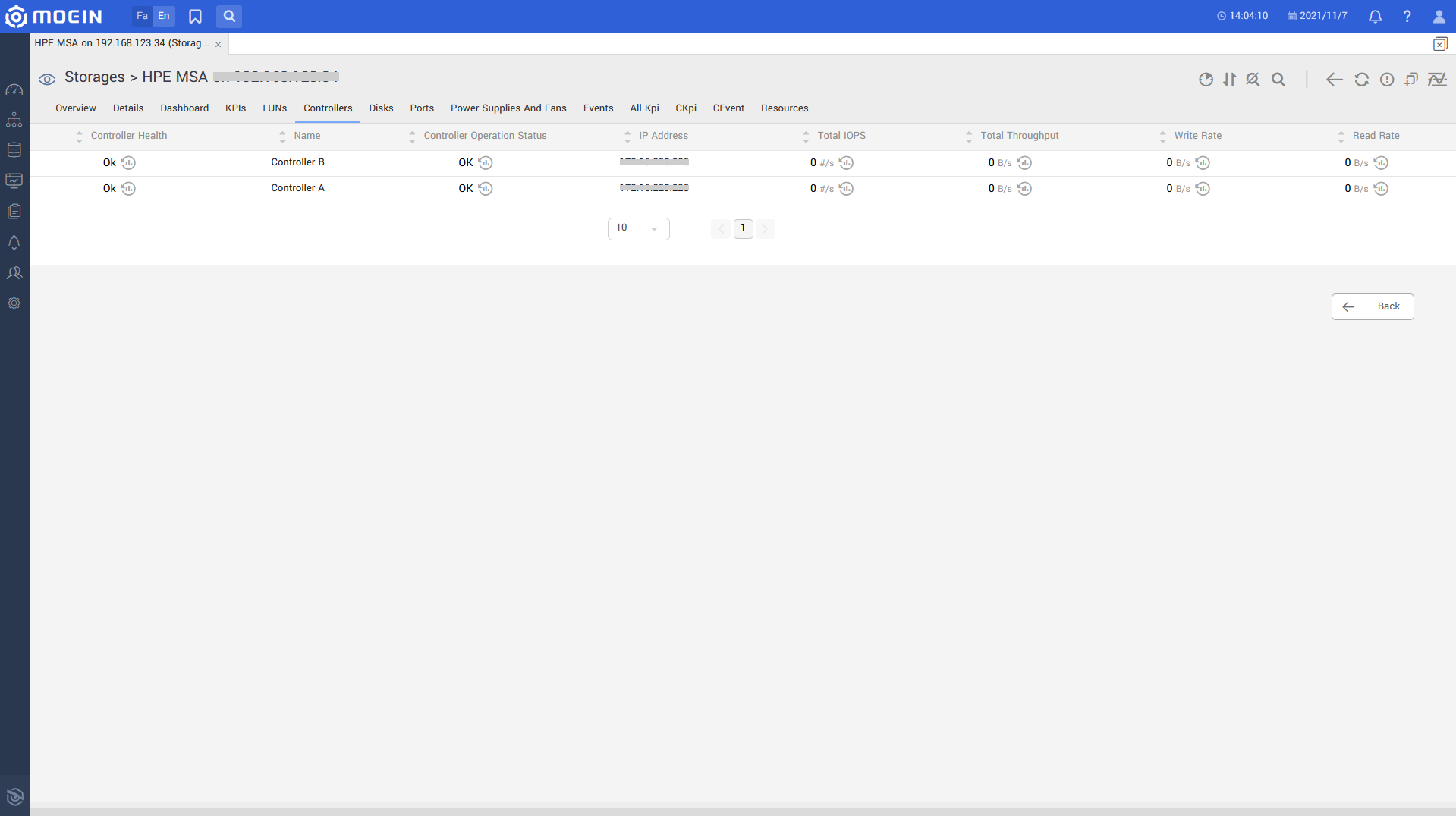This screenshot has height=816, width=1456.
Task: Switch to the Ports tab
Action: pos(422,108)
